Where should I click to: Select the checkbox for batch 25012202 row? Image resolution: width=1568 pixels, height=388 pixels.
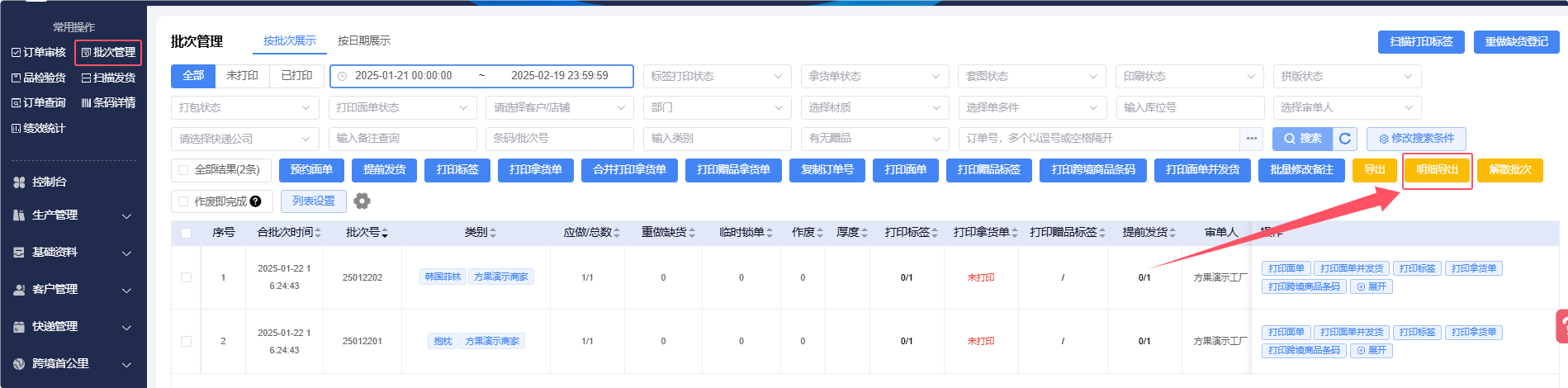(x=186, y=277)
